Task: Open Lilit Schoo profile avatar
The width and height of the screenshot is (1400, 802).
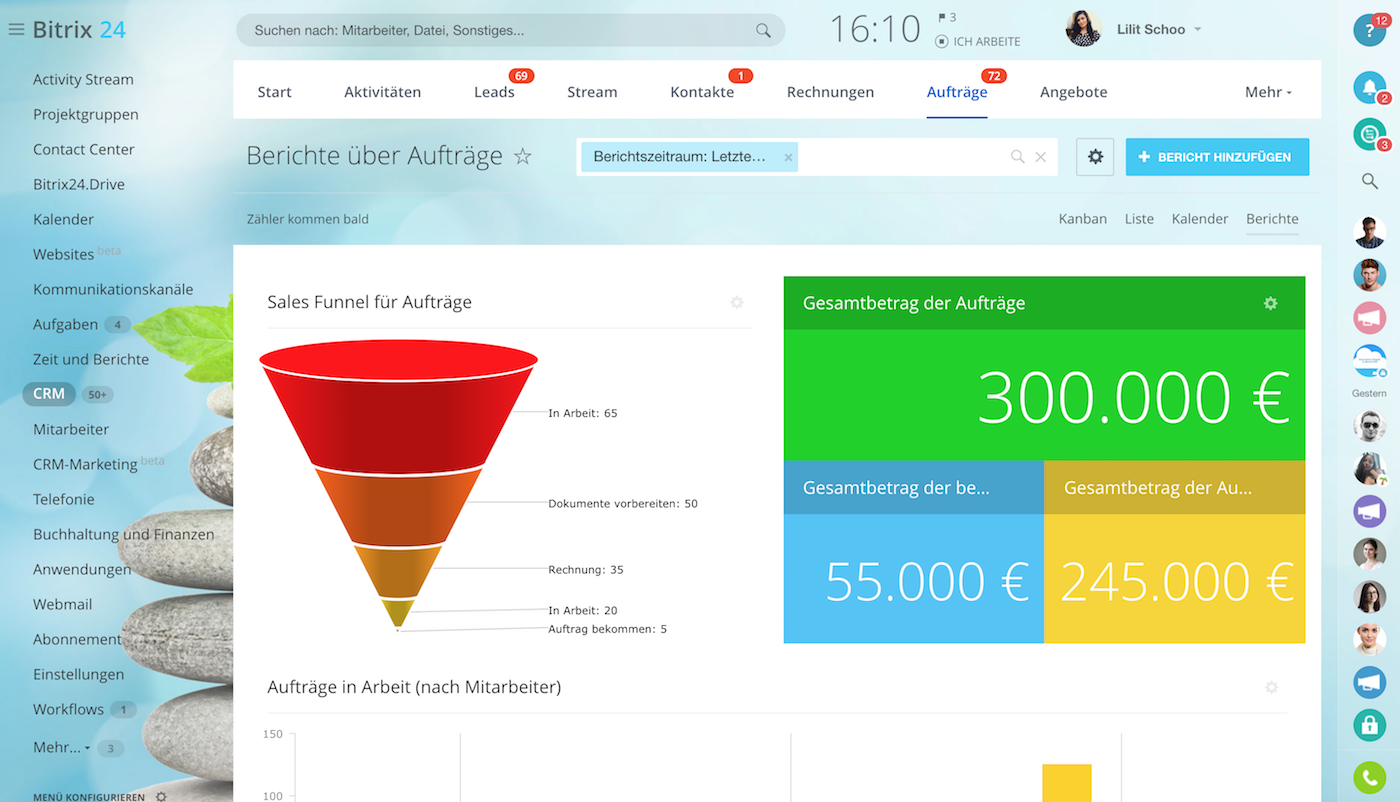Action: tap(1083, 29)
